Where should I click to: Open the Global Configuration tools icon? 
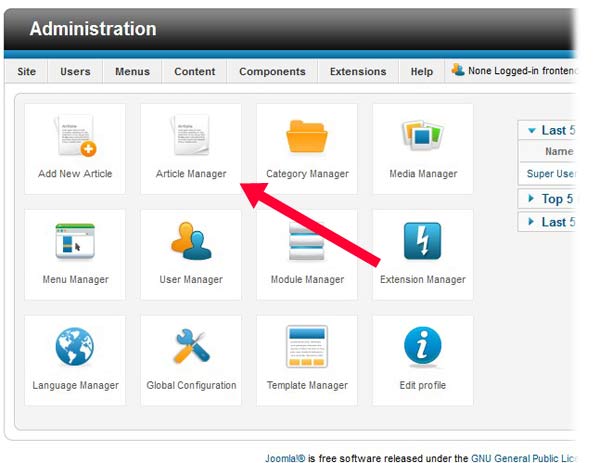(192, 346)
